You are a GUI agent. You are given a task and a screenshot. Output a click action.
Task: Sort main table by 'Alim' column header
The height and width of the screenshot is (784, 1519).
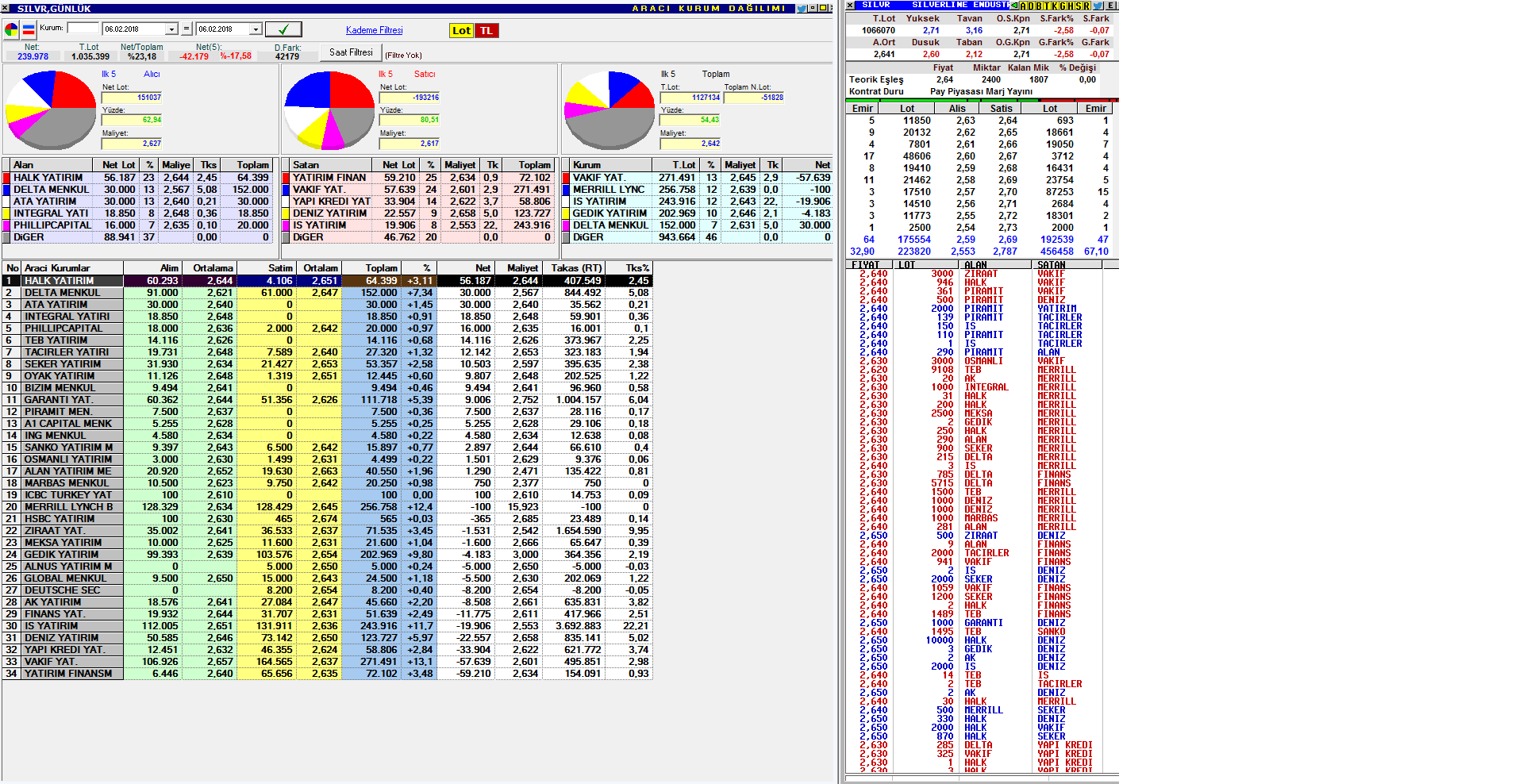(x=152, y=268)
